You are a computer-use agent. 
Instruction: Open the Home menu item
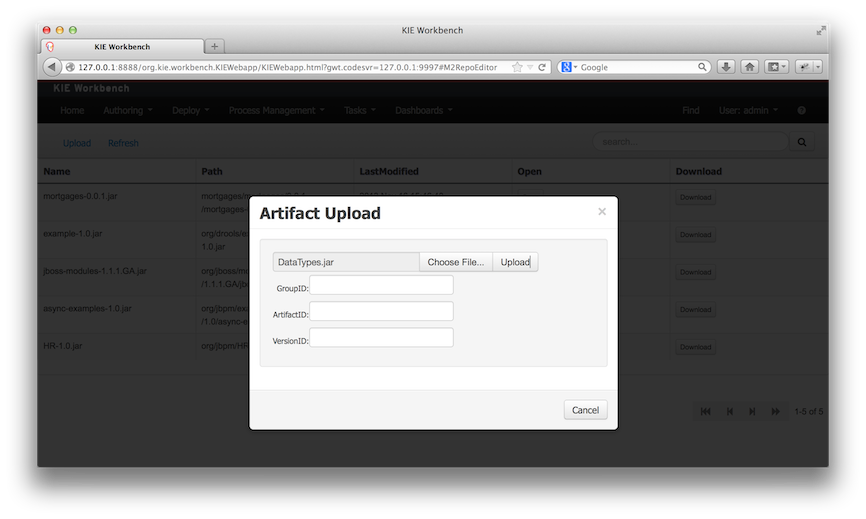[72, 110]
